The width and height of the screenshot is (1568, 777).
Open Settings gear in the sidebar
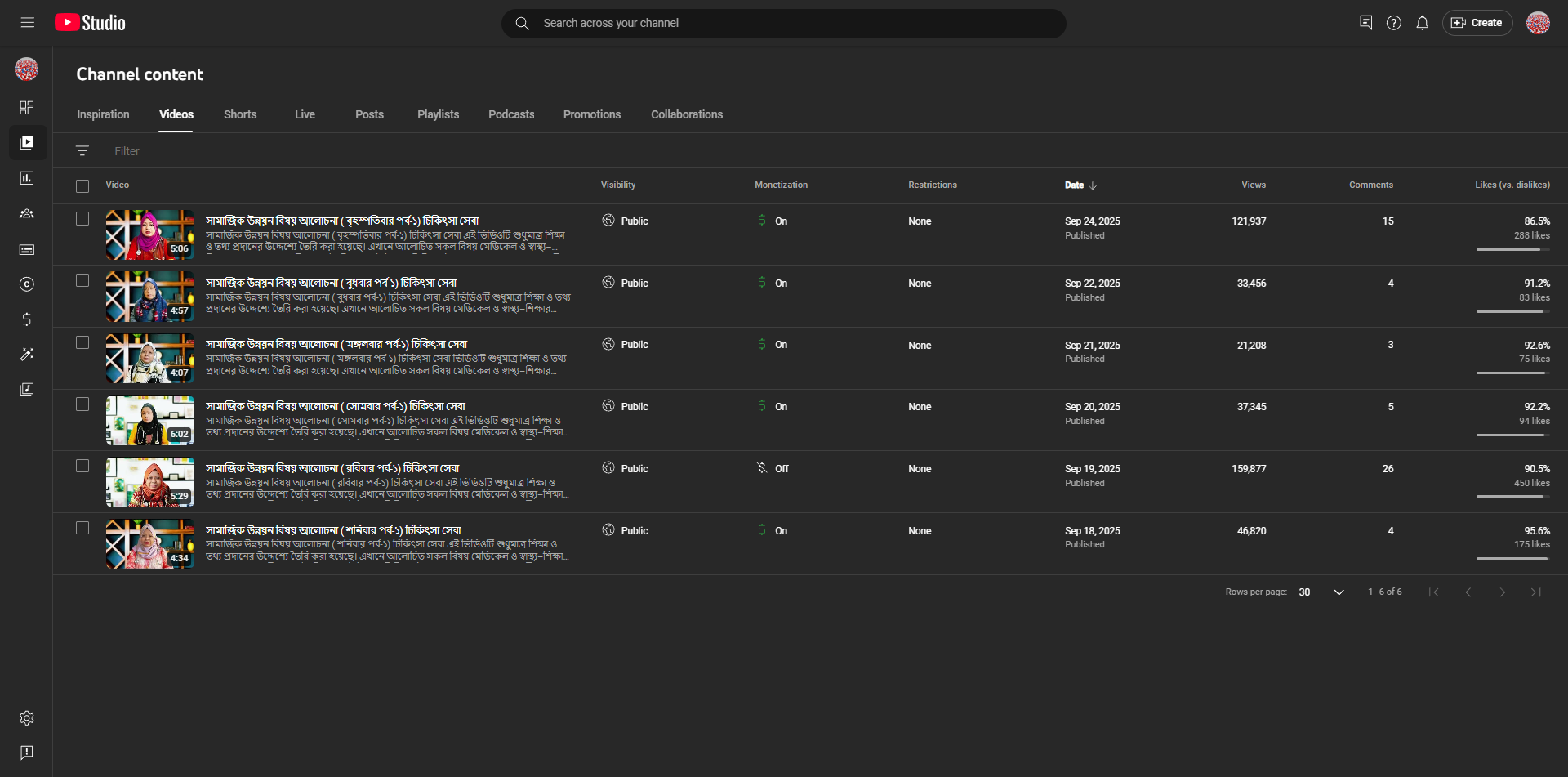coord(27,718)
